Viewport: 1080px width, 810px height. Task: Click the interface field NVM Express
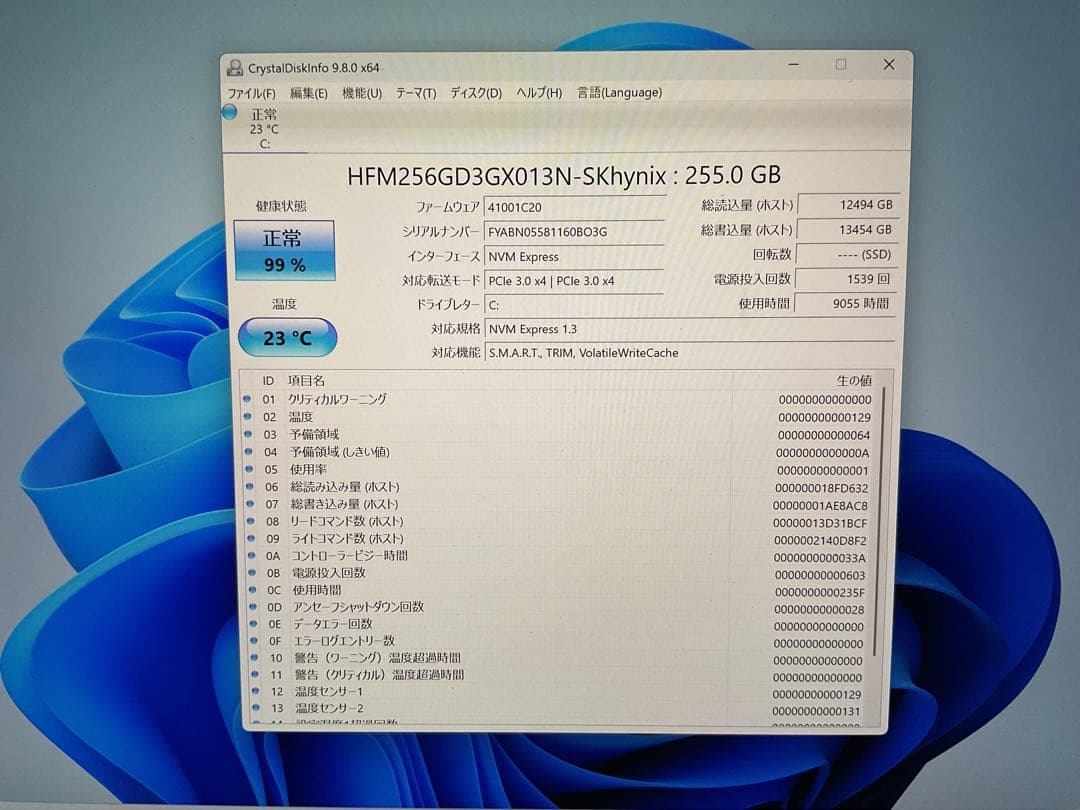tap(574, 256)
